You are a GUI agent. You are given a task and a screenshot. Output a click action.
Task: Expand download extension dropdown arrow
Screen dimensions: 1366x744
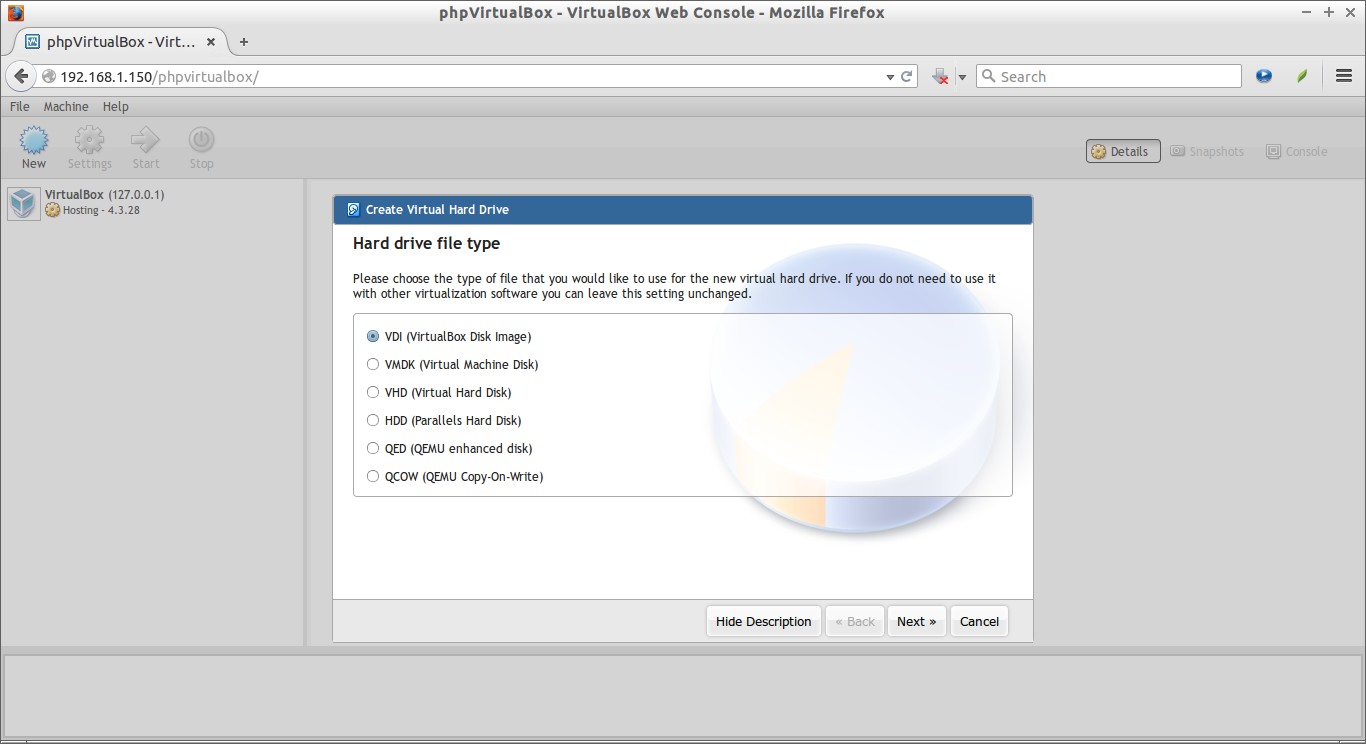click(962, 77)
